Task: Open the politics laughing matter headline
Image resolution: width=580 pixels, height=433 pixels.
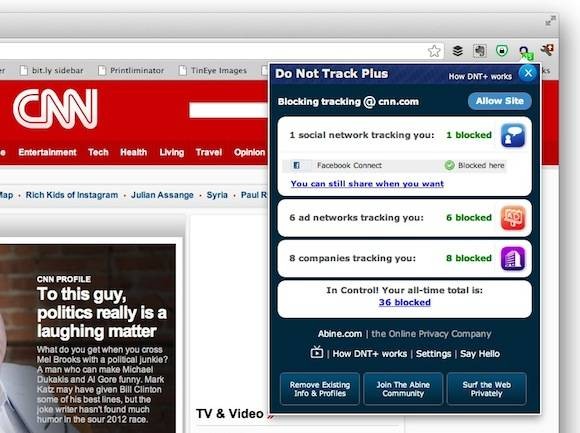Action: (102, 312)
